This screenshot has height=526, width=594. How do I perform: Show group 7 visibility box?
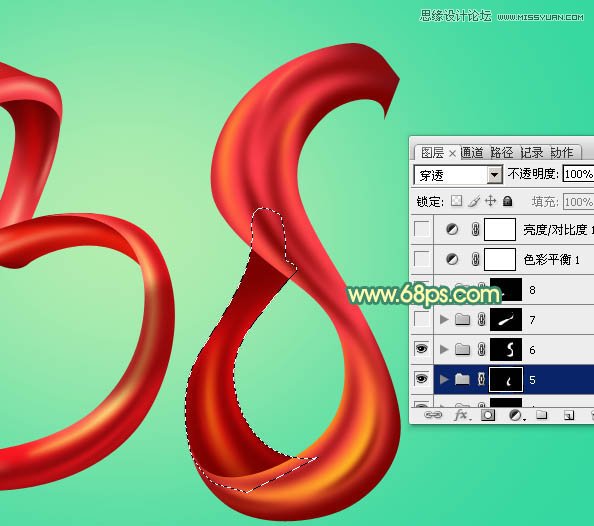tap(422, 319)
